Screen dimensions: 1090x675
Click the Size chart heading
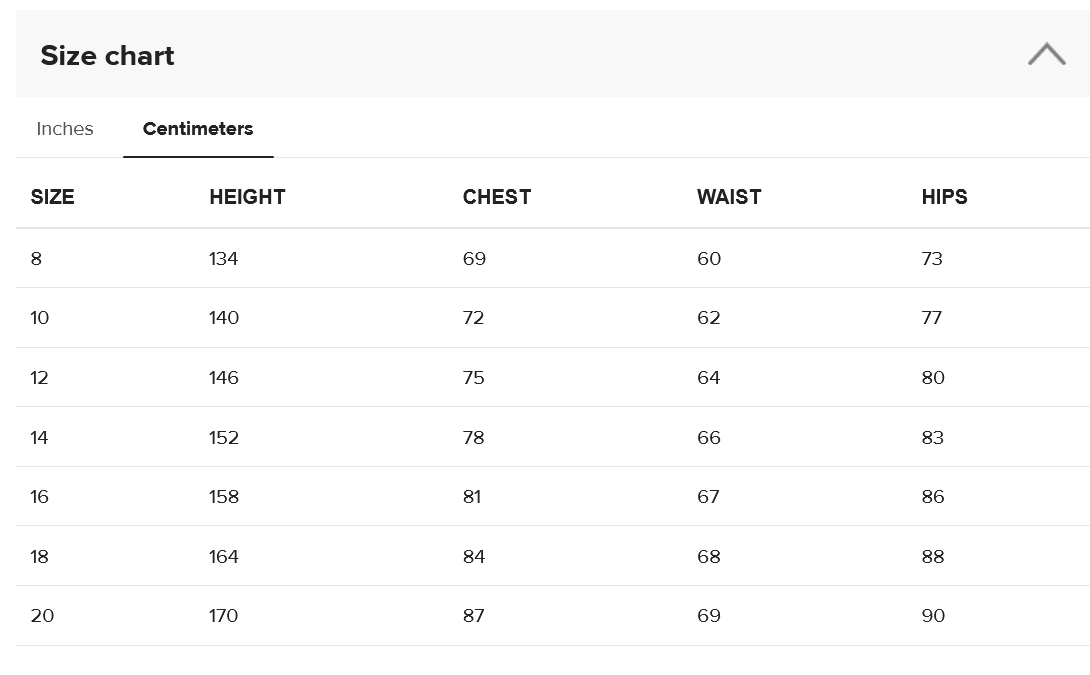click(x=107, y=56)
